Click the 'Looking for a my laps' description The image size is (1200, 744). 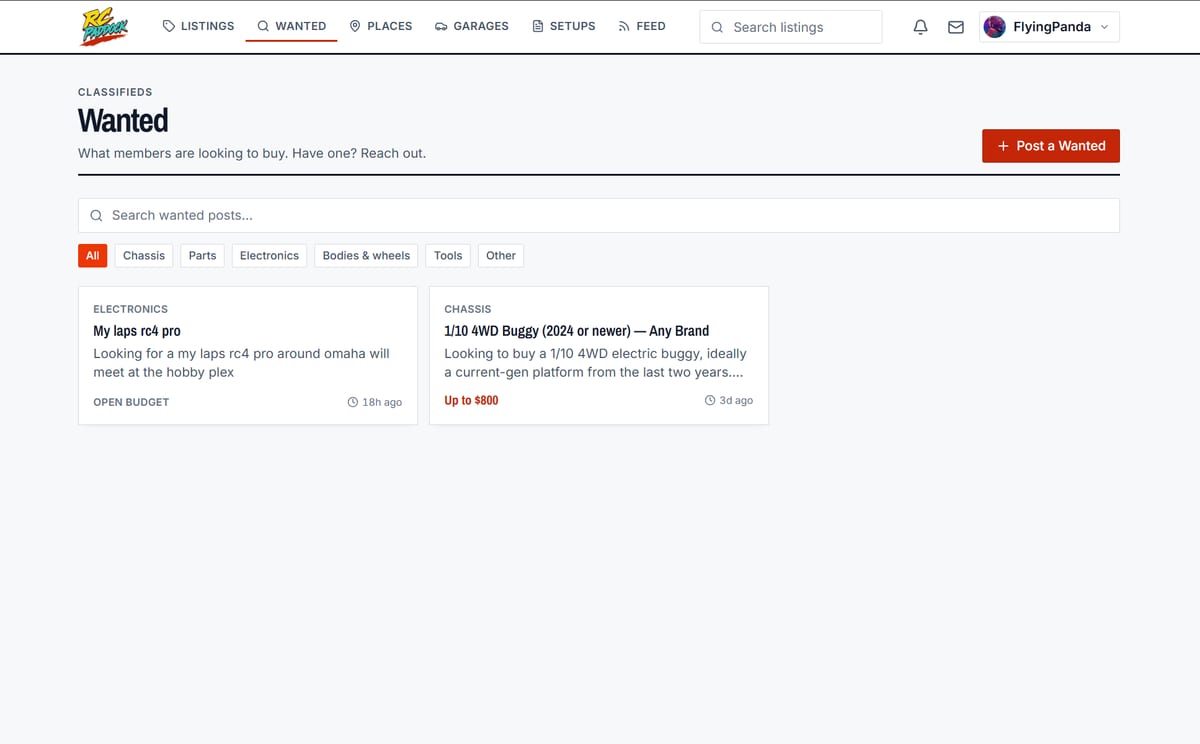[x=241, y=363]
